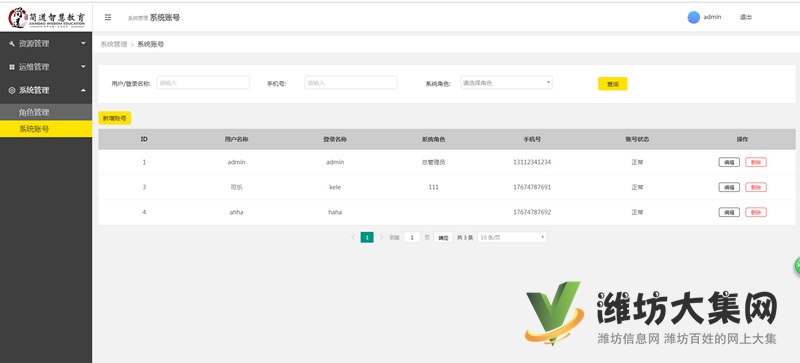Toggle sidebar with hamburger menu icon
This screenshot has width=800, height=363.
[108, 17]
